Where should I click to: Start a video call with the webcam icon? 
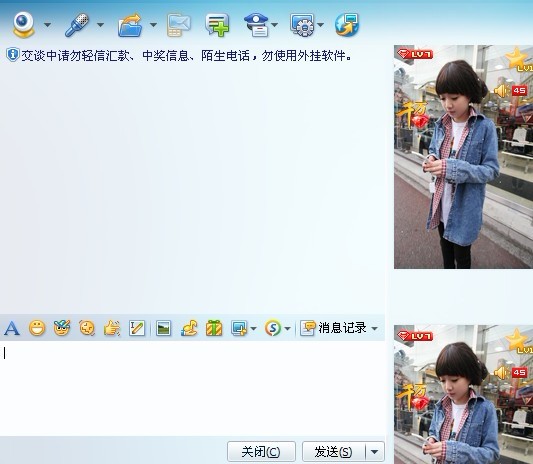(23, 24)
